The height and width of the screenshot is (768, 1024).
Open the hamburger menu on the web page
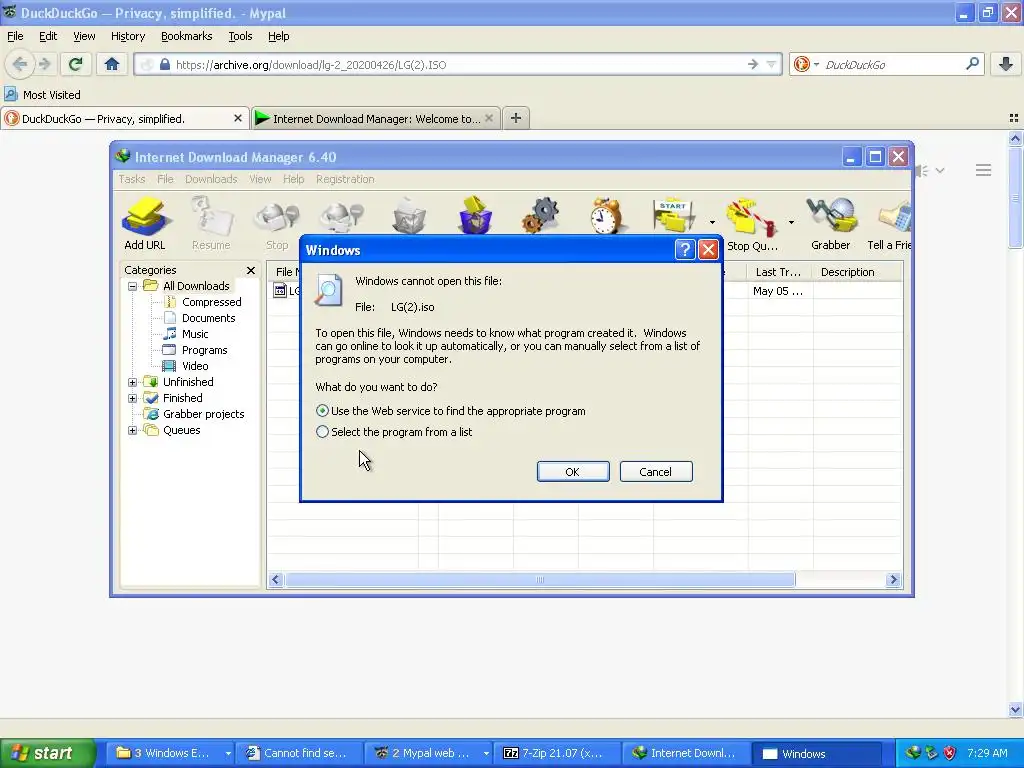tap(984, 170)
